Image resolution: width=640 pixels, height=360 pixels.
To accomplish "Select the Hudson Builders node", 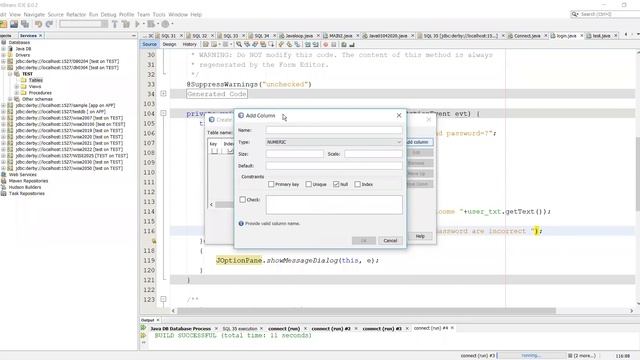I will point(25,187).
